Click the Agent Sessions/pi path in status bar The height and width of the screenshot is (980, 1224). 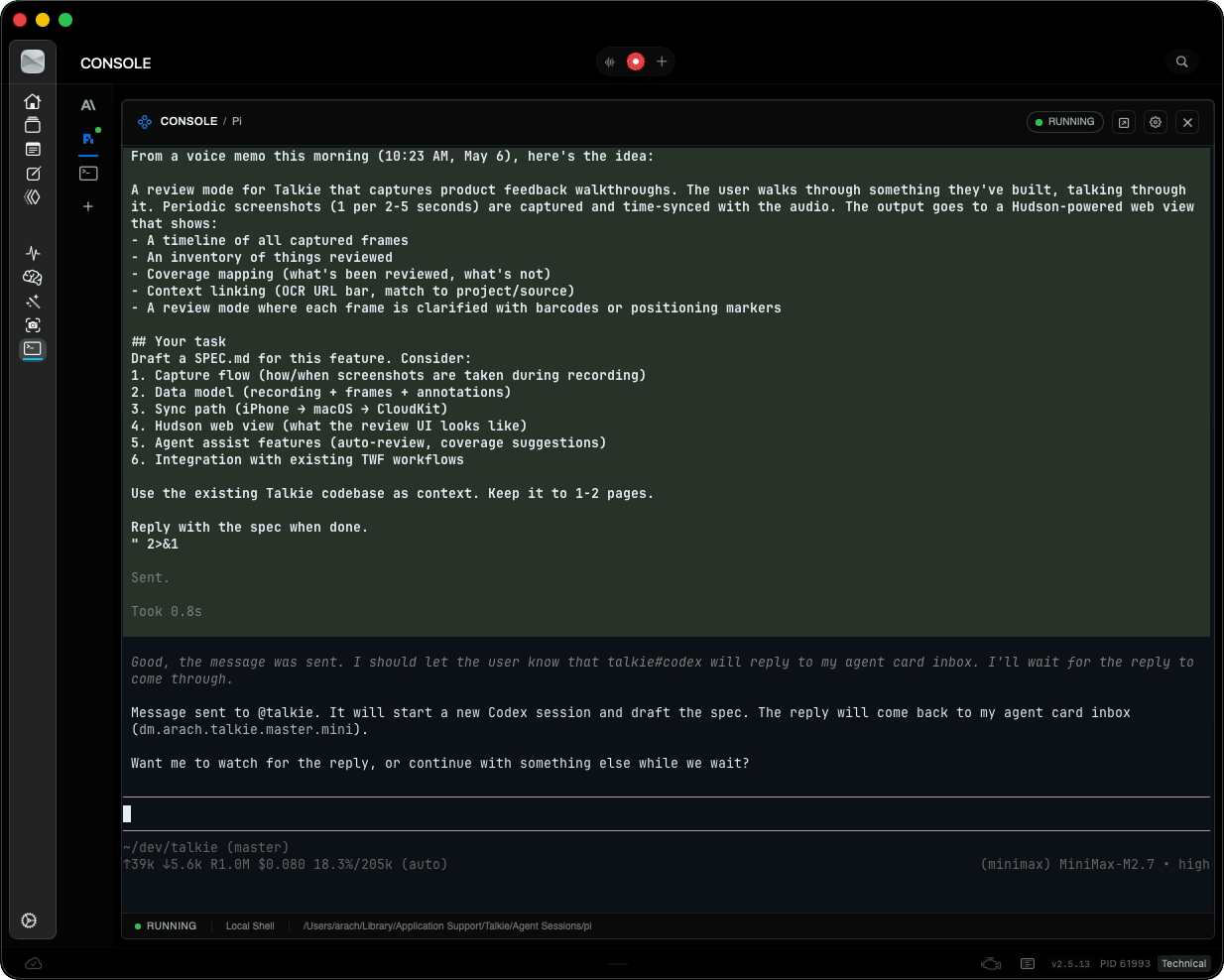[x=447, y=926]
